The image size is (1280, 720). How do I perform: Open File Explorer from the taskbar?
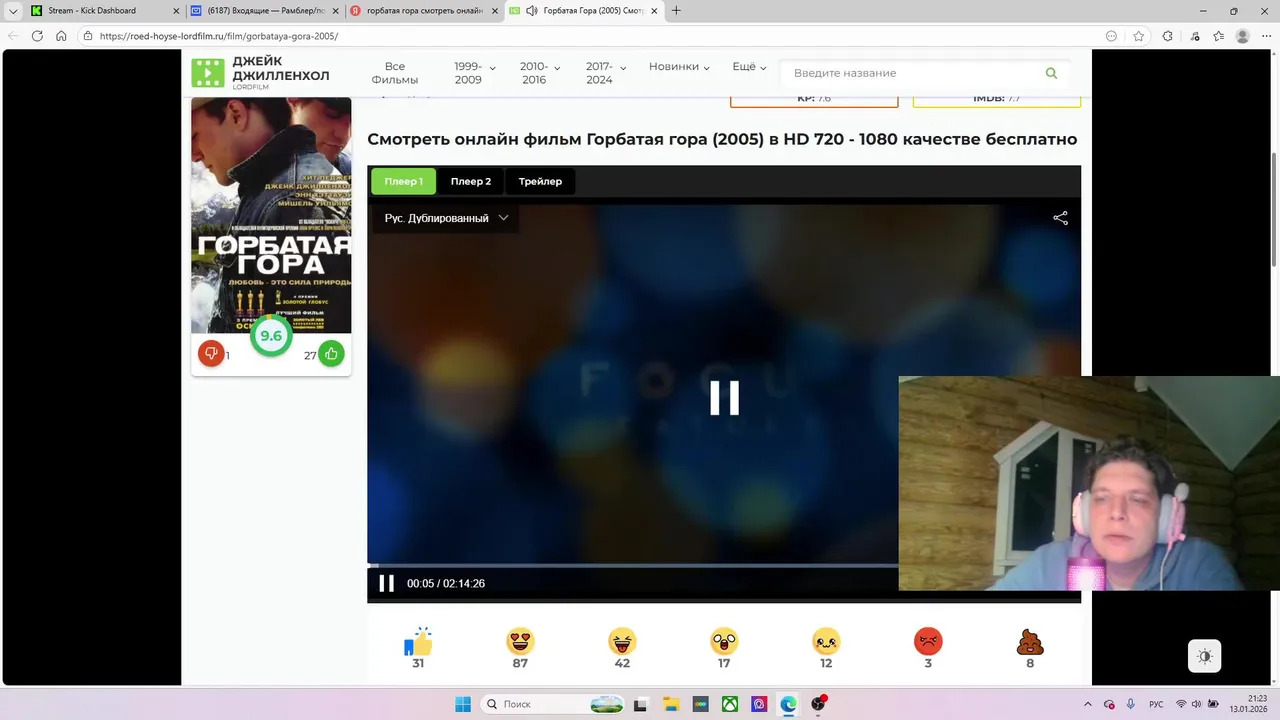click(670, 704)
